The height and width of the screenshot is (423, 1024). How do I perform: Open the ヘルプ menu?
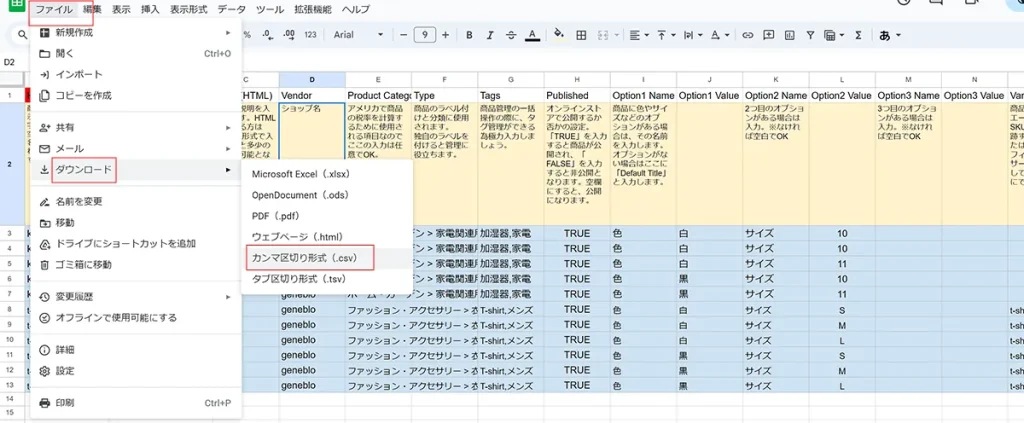point(356,10)
